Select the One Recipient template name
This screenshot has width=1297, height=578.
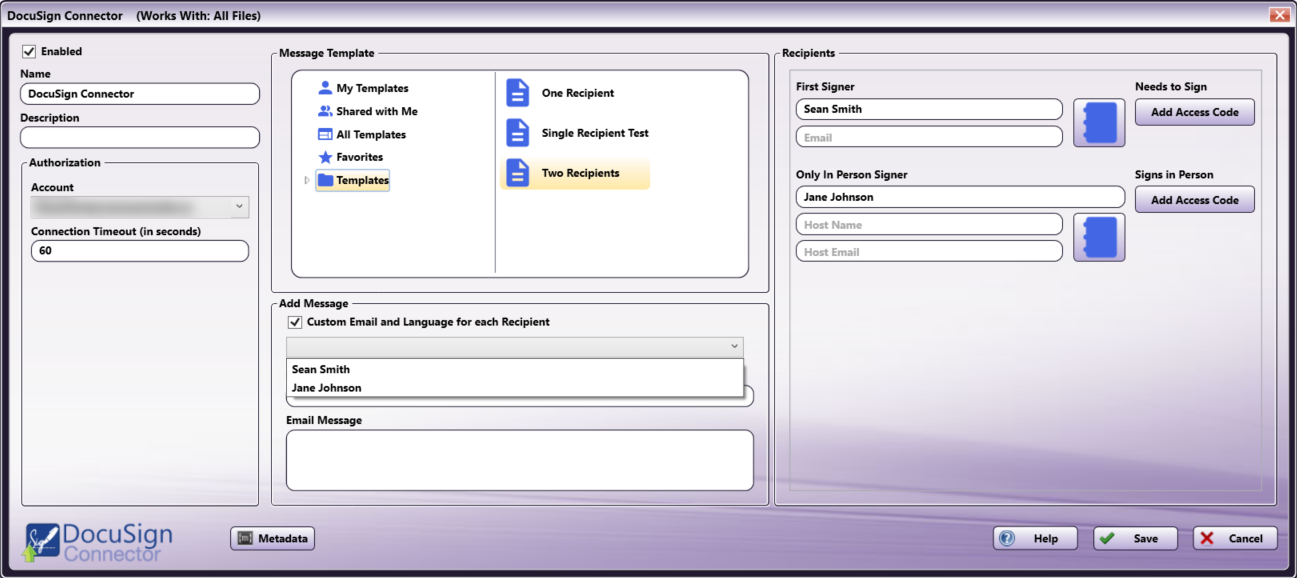click(x=578, y=93)
